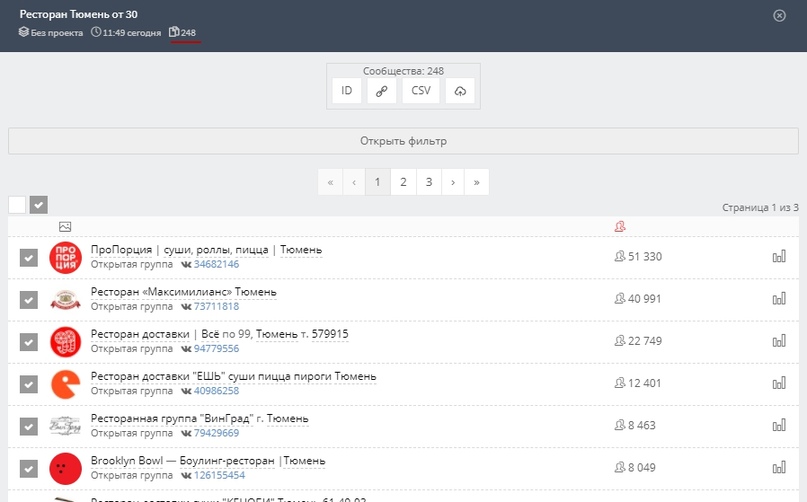Open Ресторанная группа "ВинГрад" title
Image resolution: width=807 pixels, height=502 pixels.
coord(200,419)
